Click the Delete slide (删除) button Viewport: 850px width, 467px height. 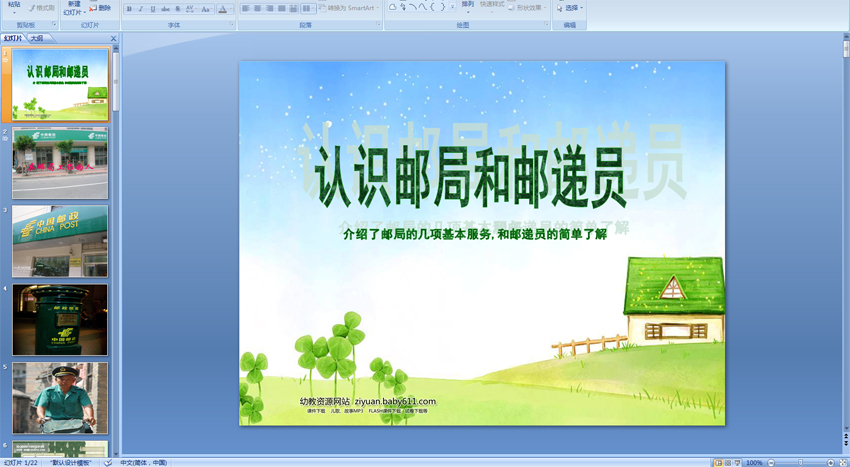coord(100,8)
